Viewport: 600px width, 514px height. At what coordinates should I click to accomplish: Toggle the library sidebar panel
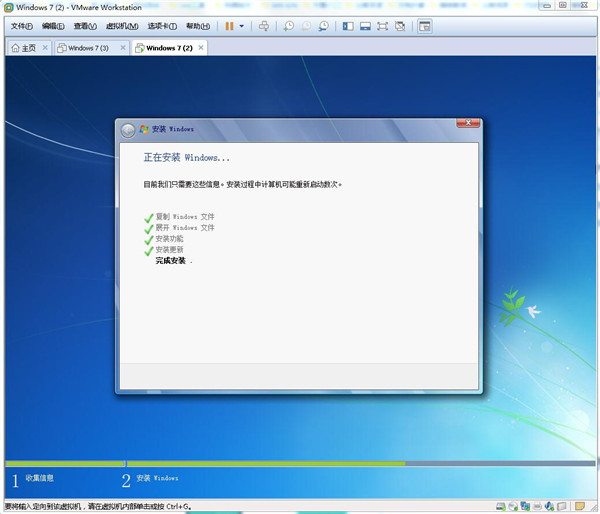coord(348,26)
